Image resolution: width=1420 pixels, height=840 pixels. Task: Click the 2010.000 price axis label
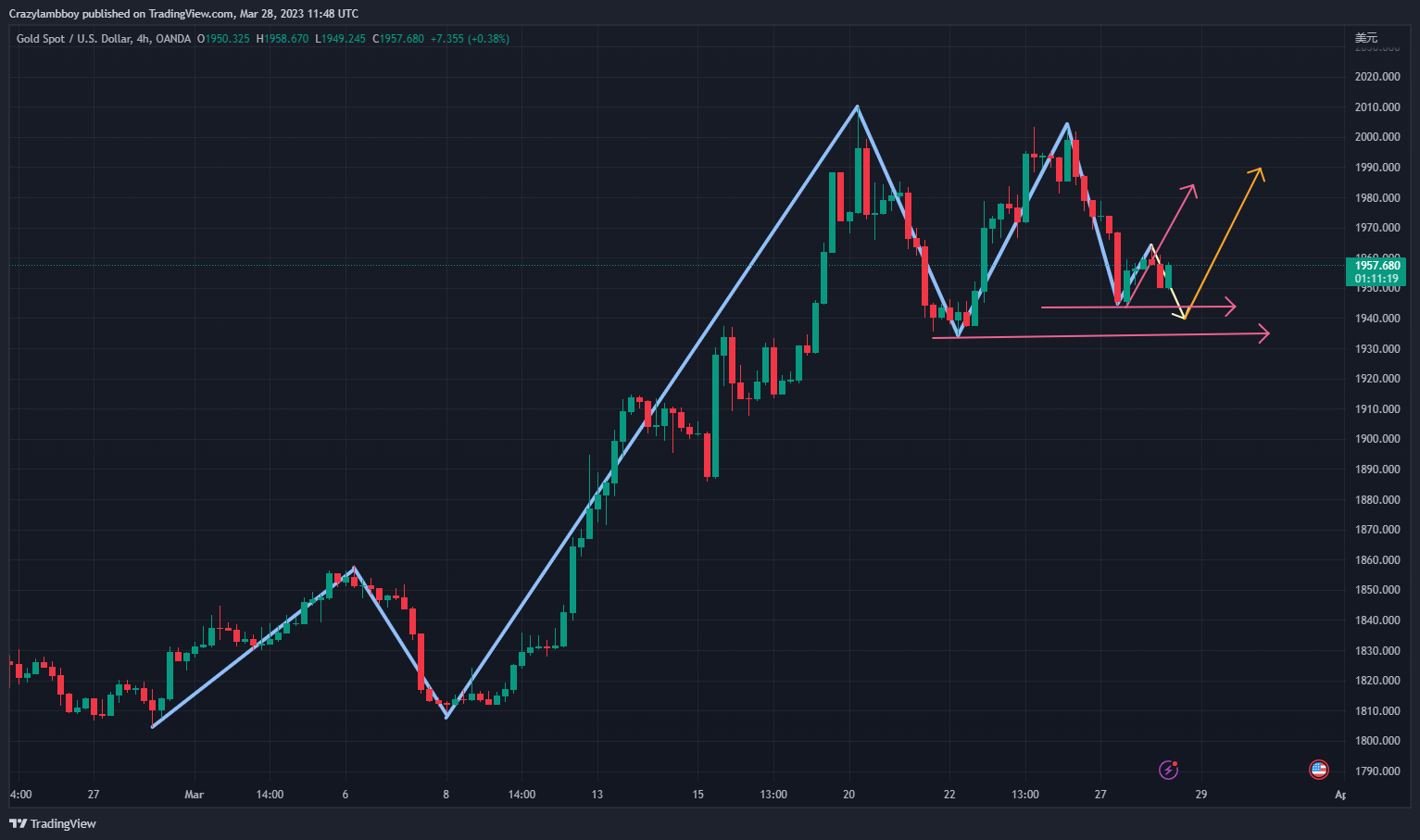tap(1377, 107)
